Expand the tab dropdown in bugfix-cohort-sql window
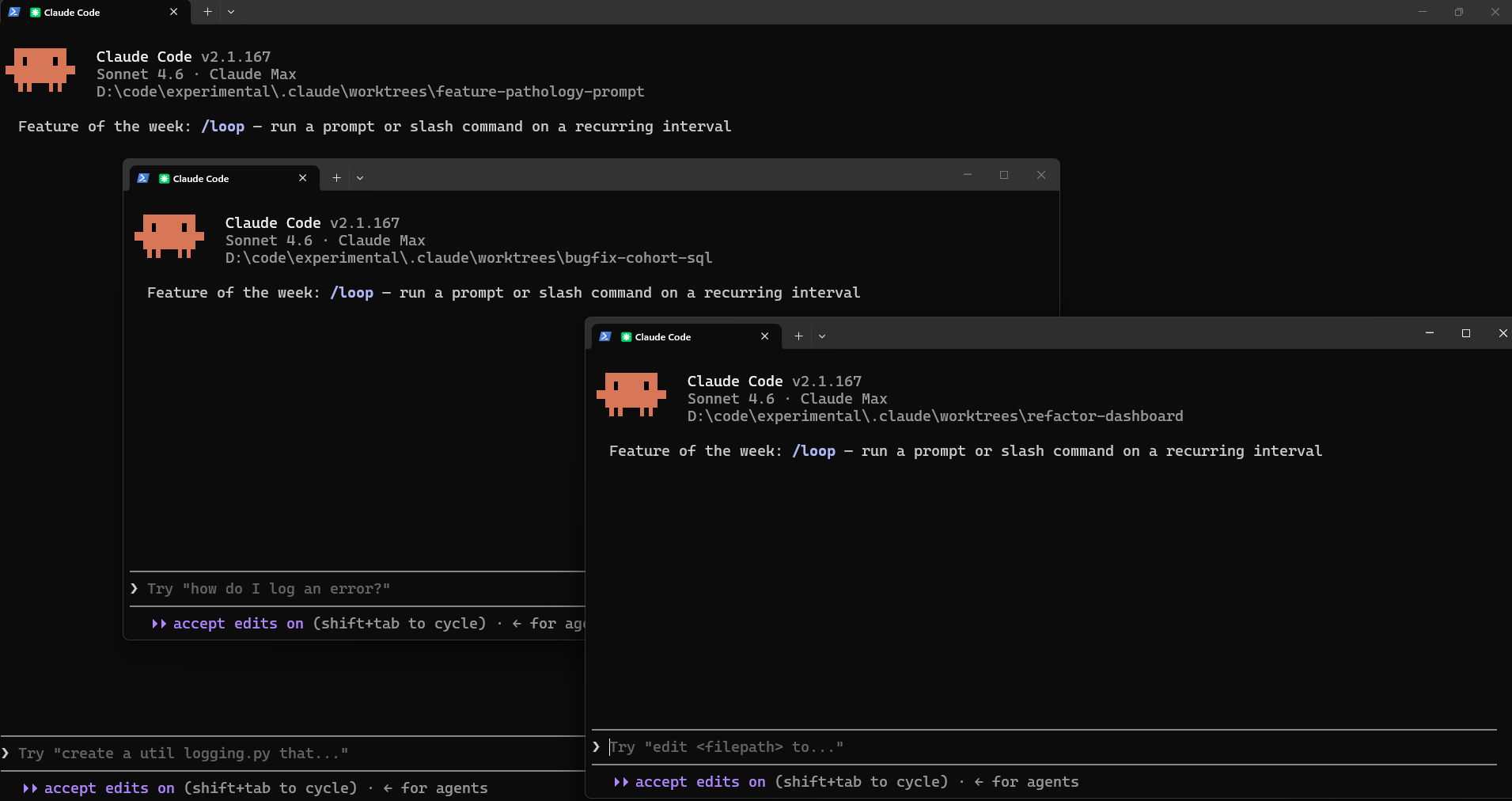This screenshot has height=801, width=1512. (x=360, y=178)
